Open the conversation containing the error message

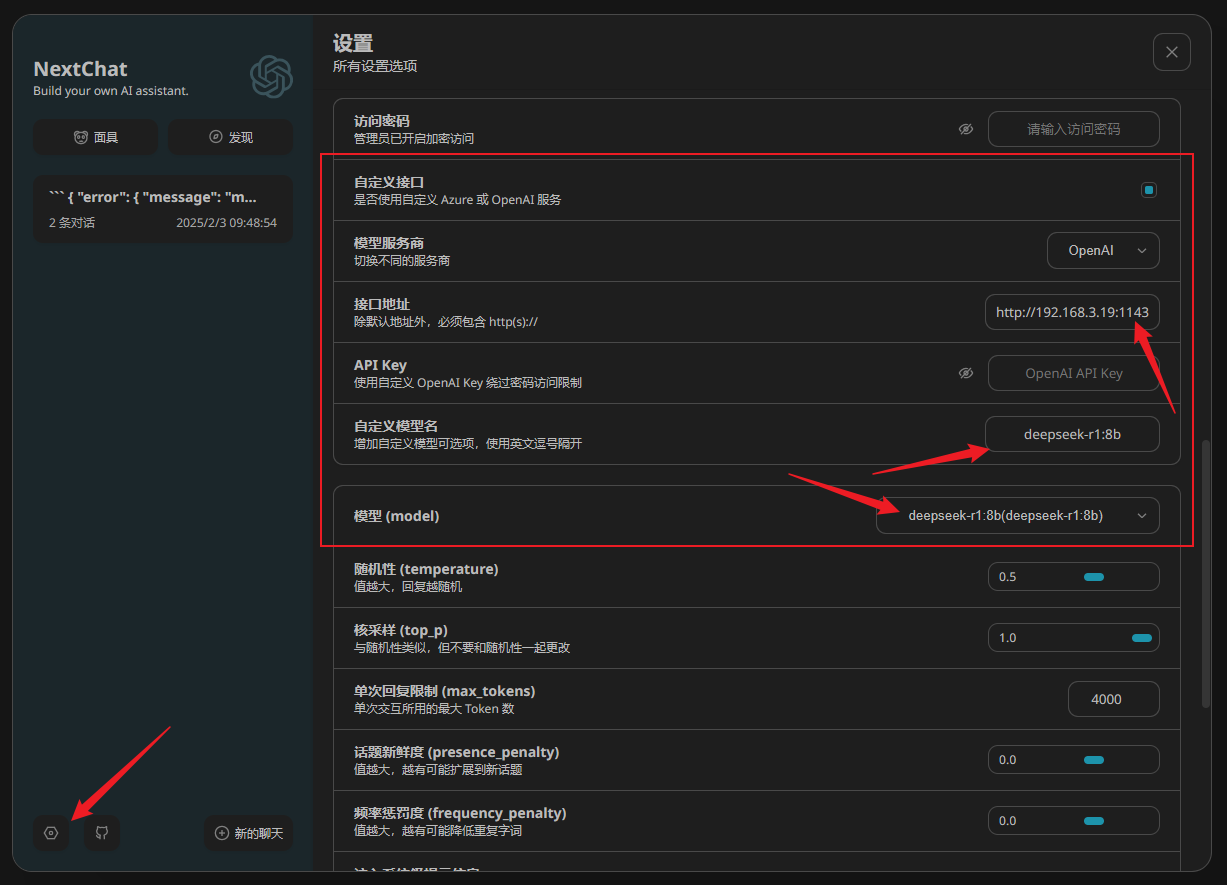tap(163, 209)
